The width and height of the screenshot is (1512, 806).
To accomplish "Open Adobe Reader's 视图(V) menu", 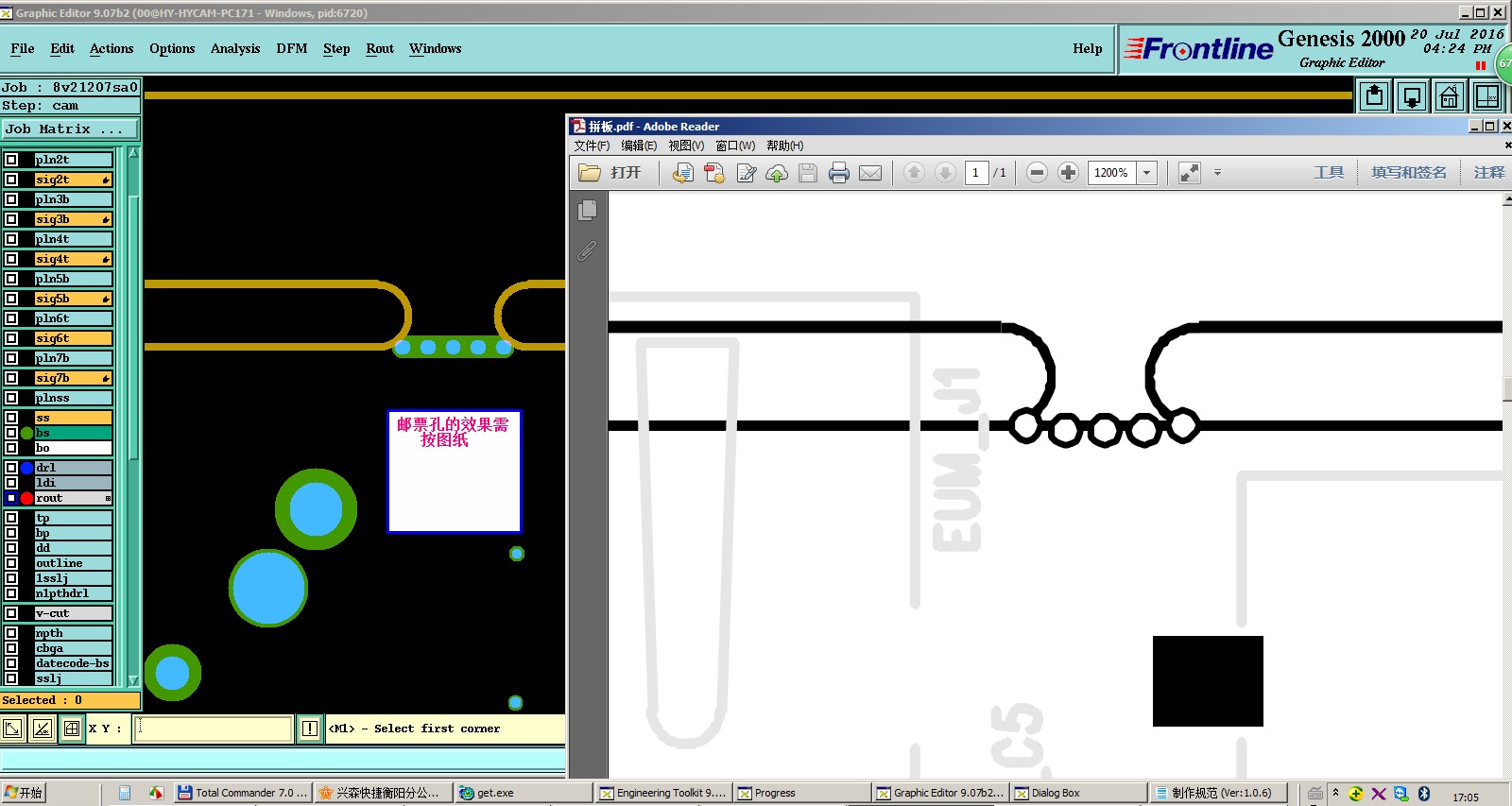I will coord(686,146).
